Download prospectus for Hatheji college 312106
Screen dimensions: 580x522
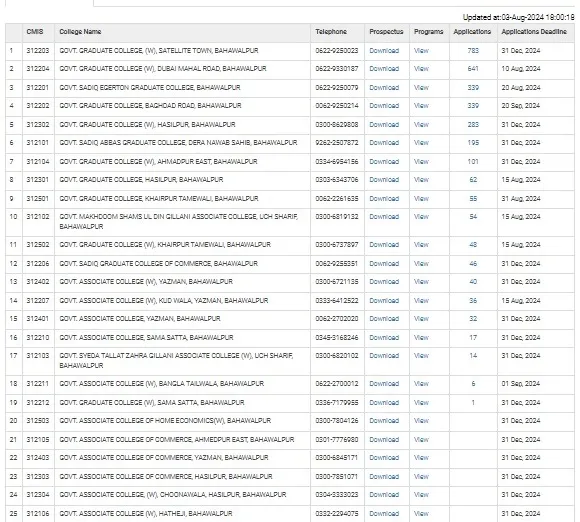(384, 514)
